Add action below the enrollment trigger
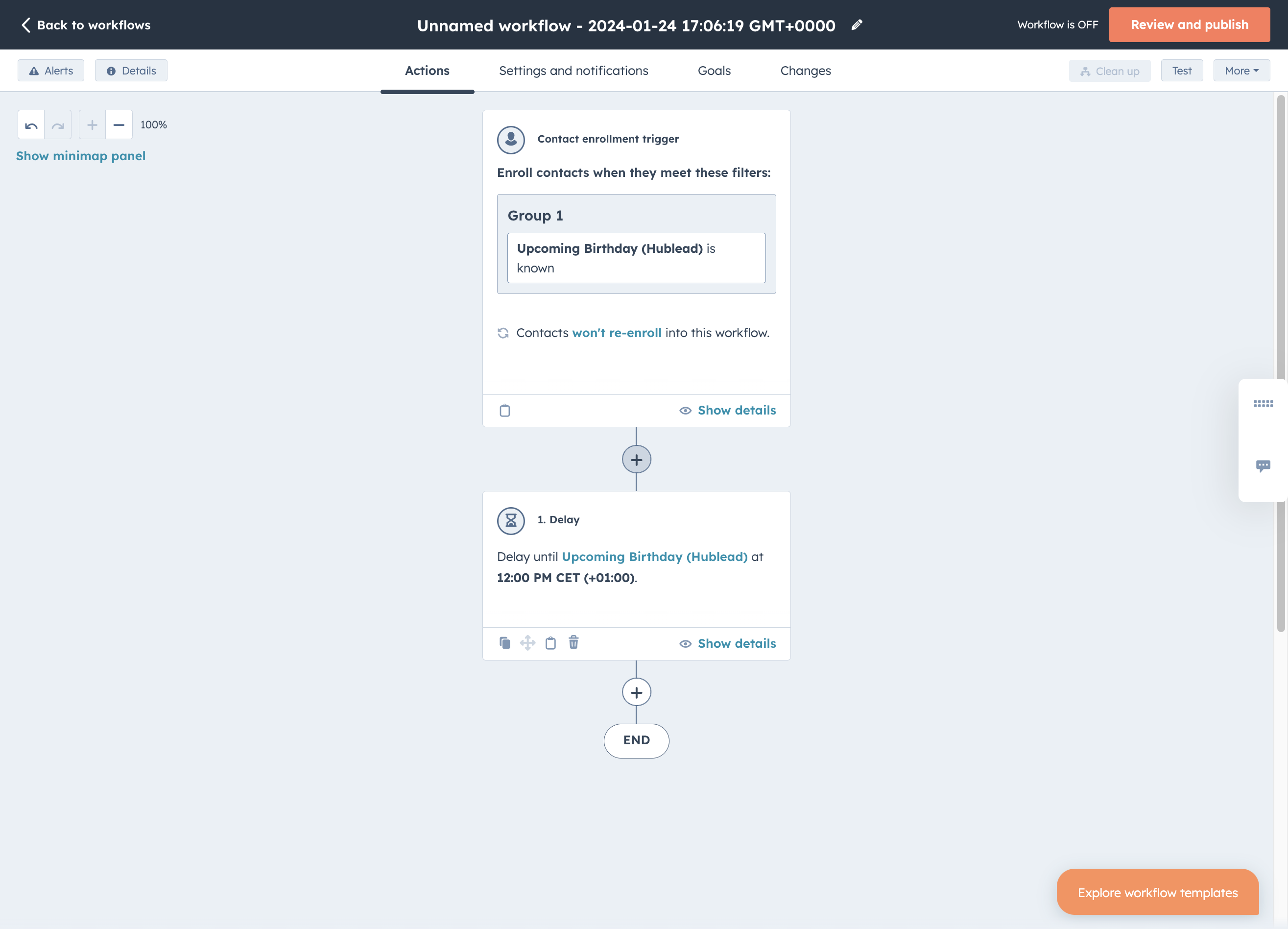Image resolution: width=1288 pixels, height=929 pixels. coord(636,459)
